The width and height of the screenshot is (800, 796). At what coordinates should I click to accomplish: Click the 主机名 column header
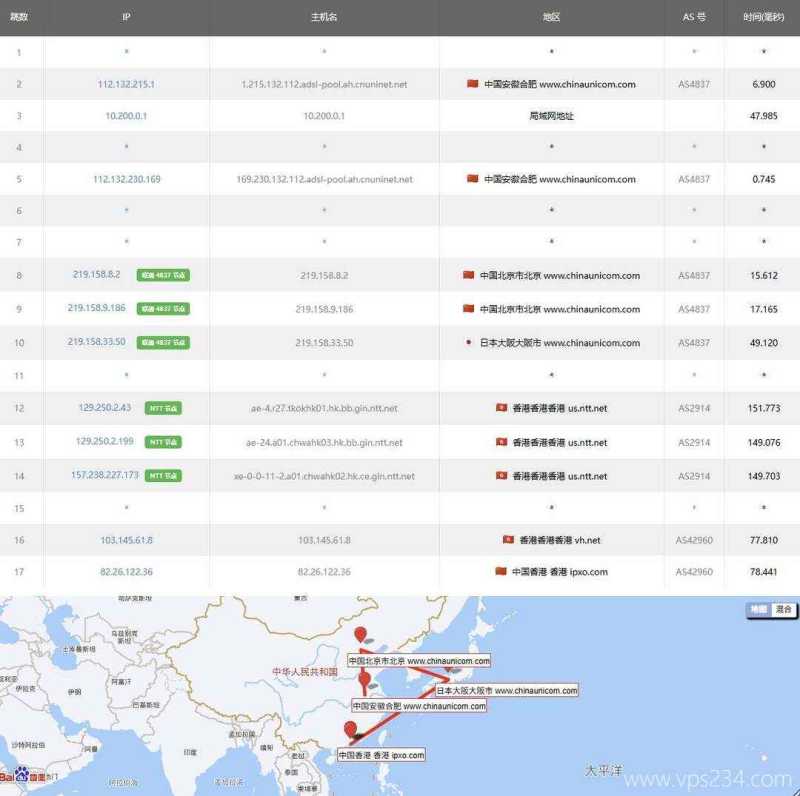pyautogui.click(x=323, y=17)
